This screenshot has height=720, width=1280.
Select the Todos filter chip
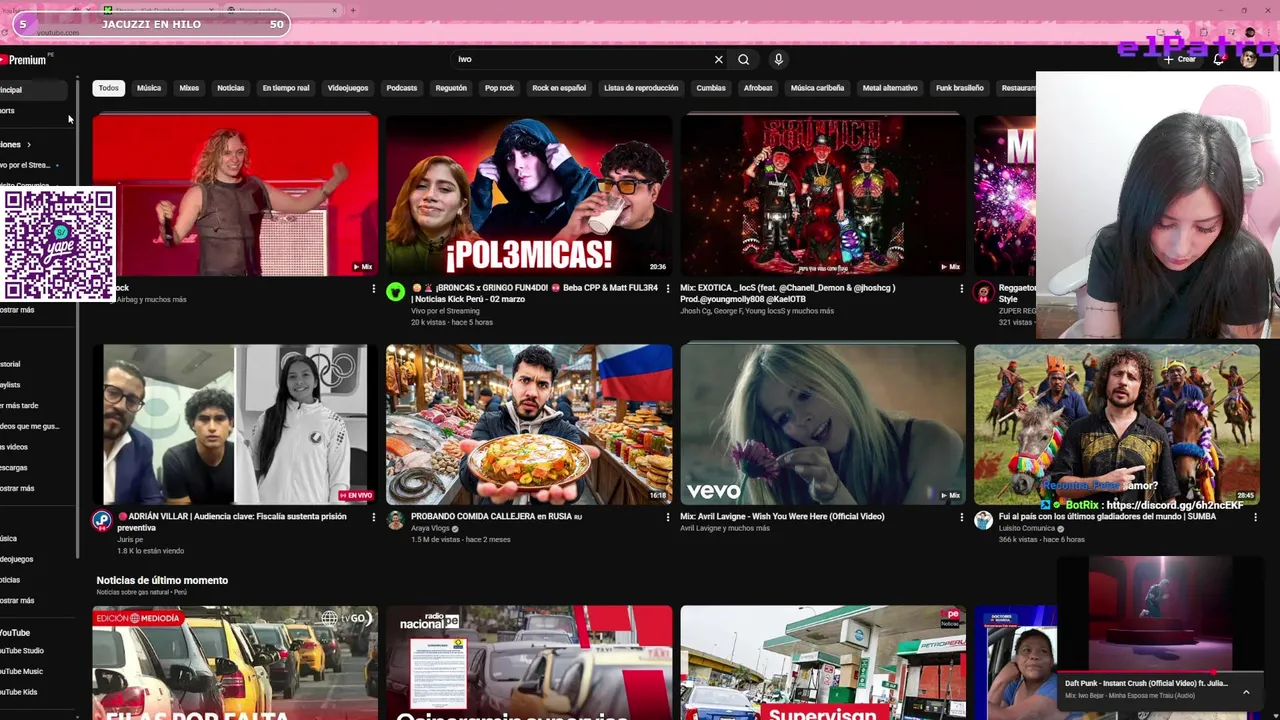(109, 88)
